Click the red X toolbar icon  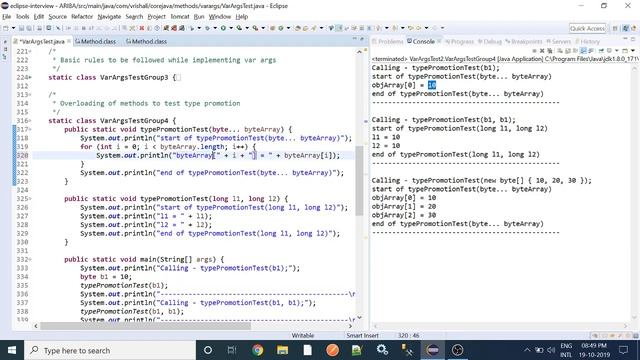click(x=142, y=28)
